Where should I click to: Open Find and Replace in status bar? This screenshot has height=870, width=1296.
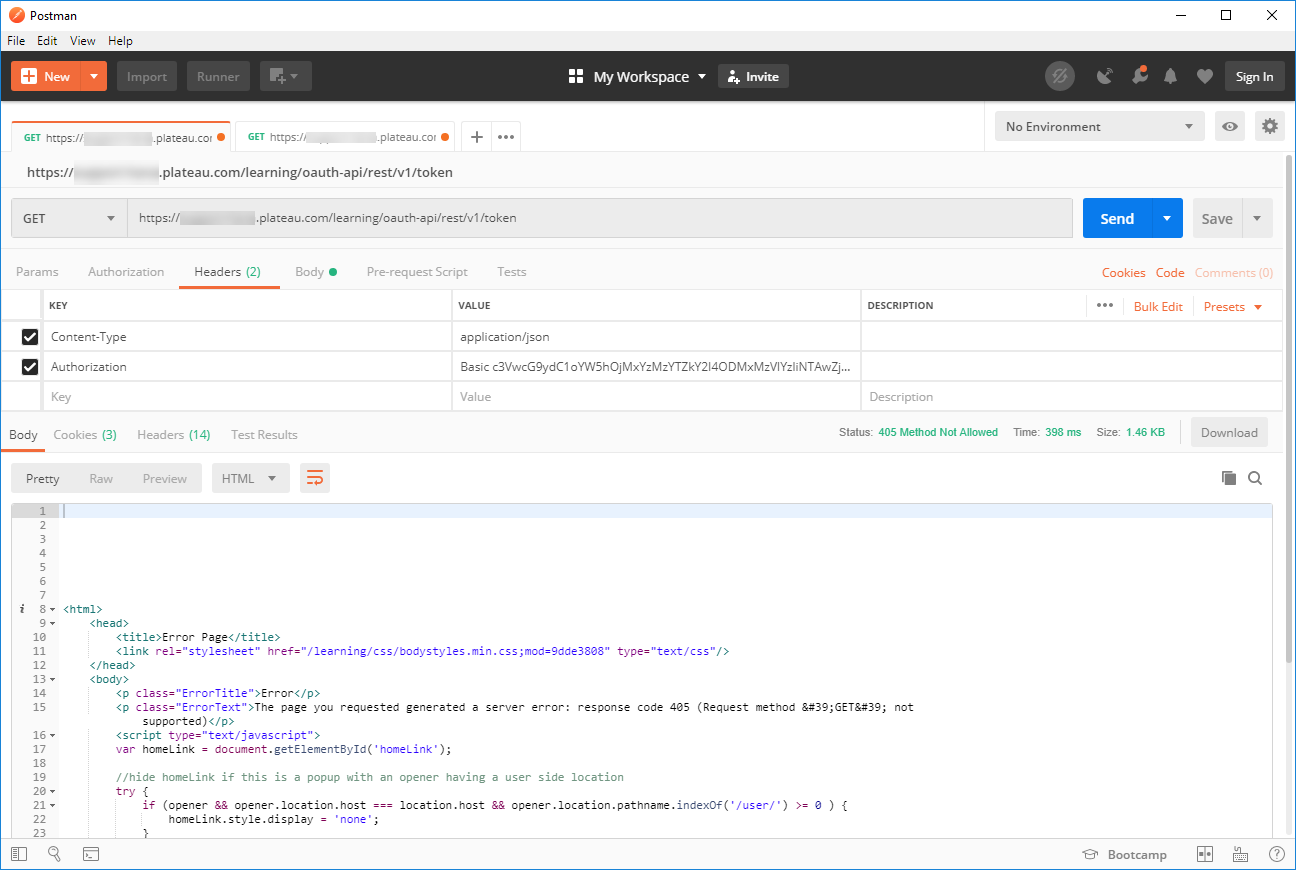[54, 854]
